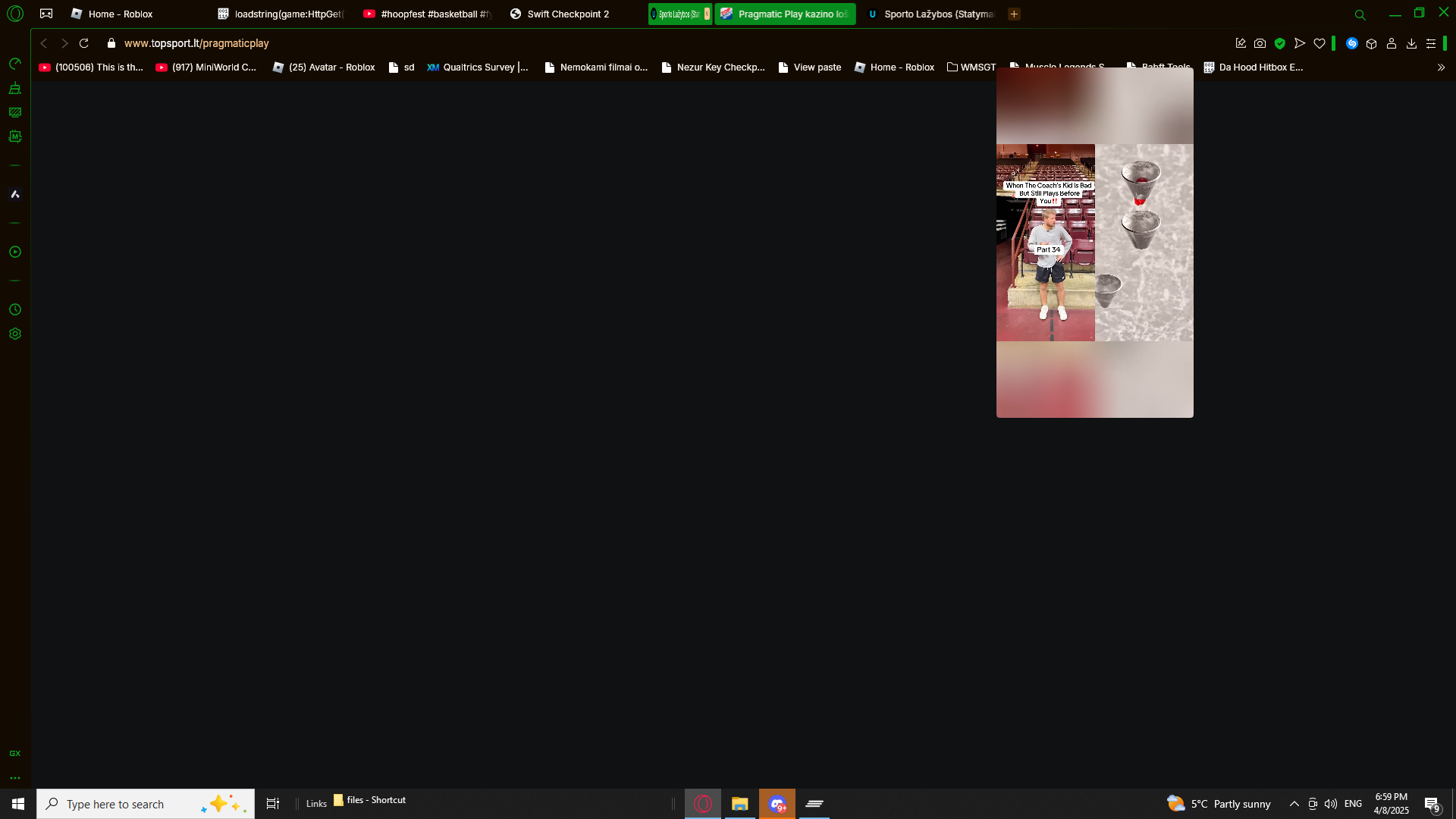Screen dimensions: 1456x819
Task: Toggle the green shield ad blocker
Action: point(1280,43)
